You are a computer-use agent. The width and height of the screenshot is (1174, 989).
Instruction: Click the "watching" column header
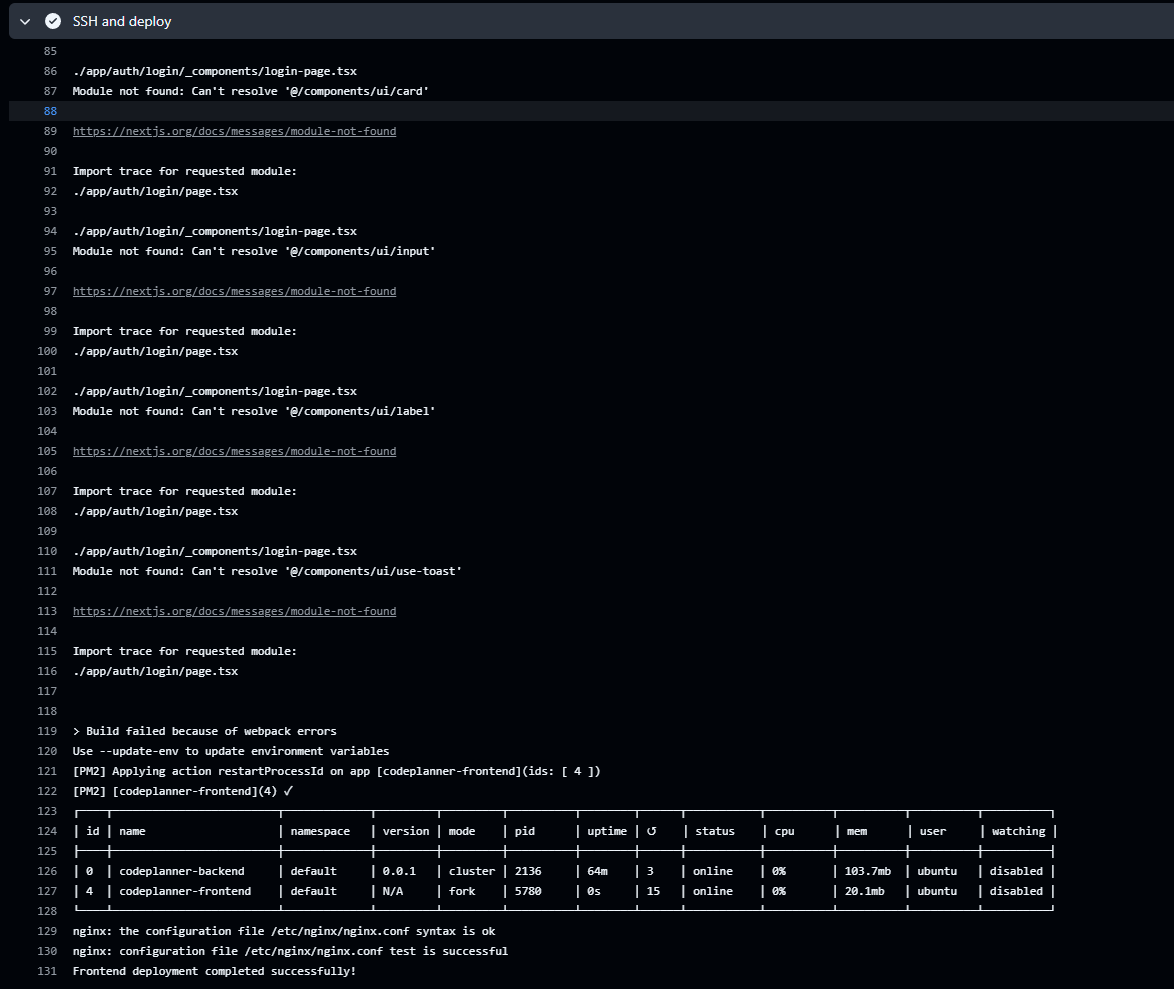pos(1018,831)
